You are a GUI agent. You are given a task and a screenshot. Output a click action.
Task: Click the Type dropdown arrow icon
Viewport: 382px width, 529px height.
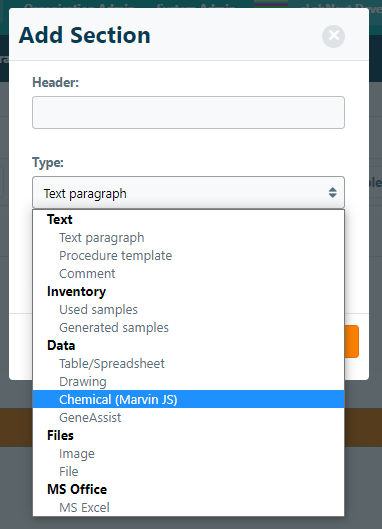(332, 193)
